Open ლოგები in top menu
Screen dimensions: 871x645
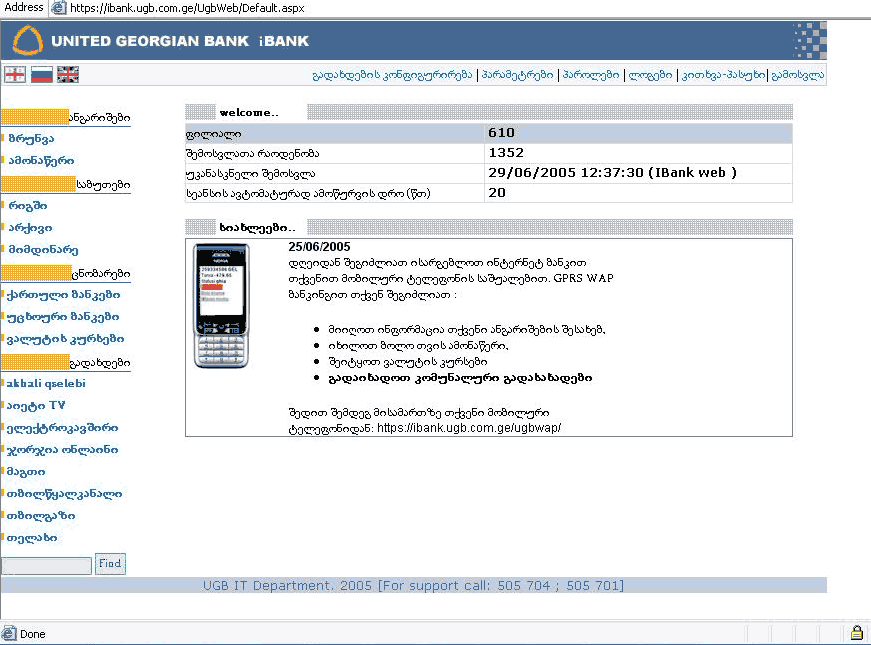[x=650, y=74]
